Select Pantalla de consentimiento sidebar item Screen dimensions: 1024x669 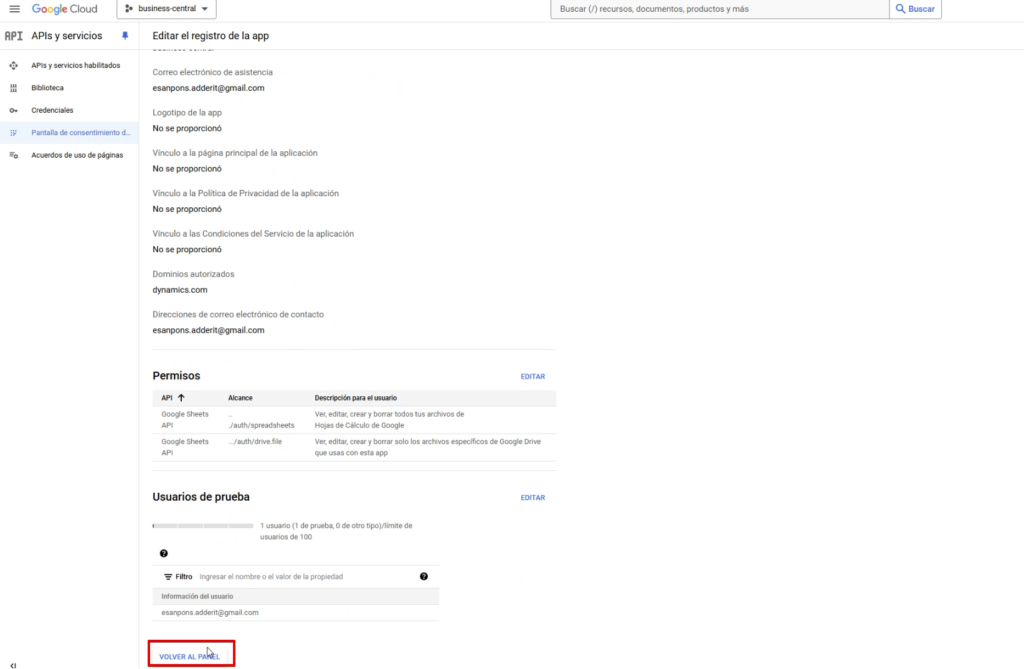coord(69,133)
